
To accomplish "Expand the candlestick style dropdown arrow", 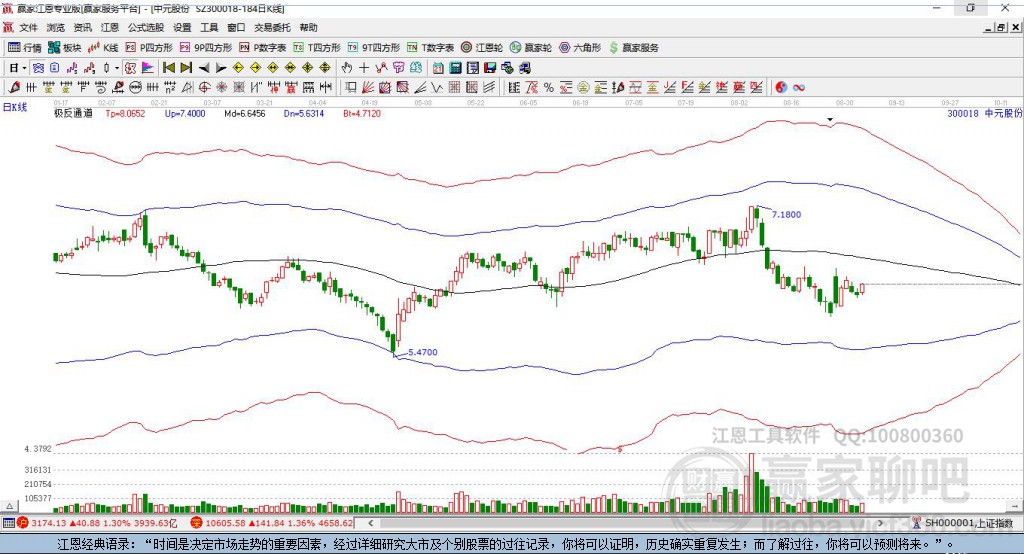I will click(x=117, y=68).
